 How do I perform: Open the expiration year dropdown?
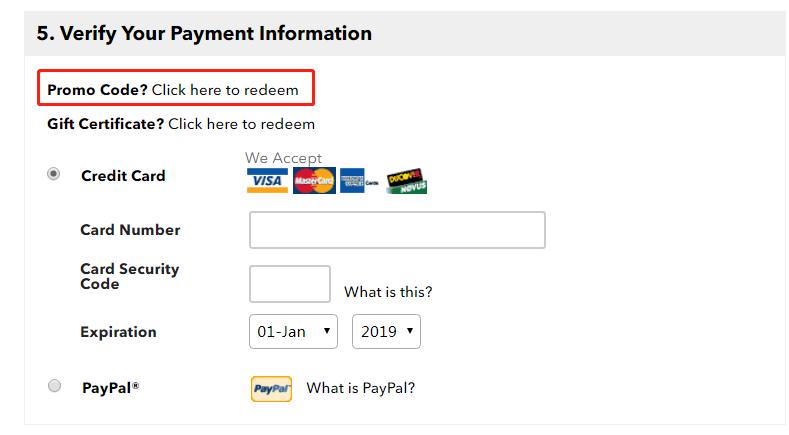point(386,331)
